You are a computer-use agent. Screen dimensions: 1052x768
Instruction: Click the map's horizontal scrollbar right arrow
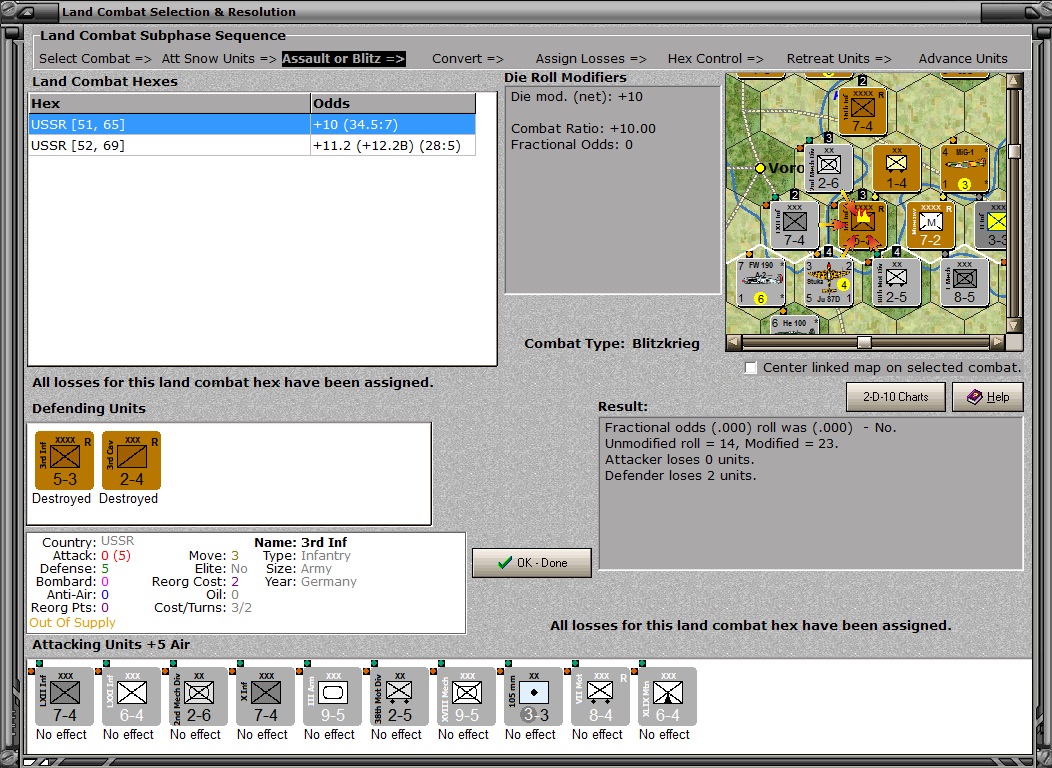tap(998, 342)
